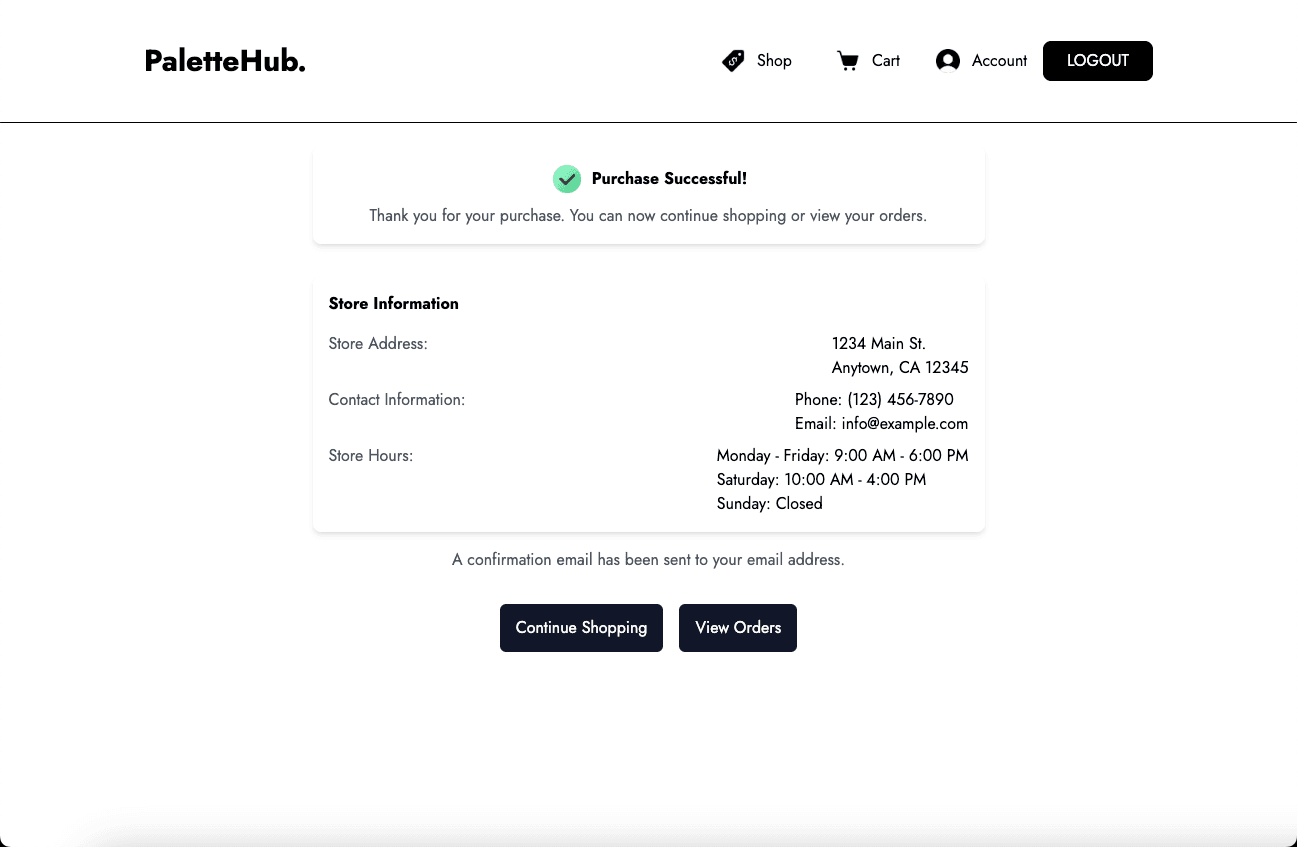Open the Account menu label
1297x847 pixels.
999,61
